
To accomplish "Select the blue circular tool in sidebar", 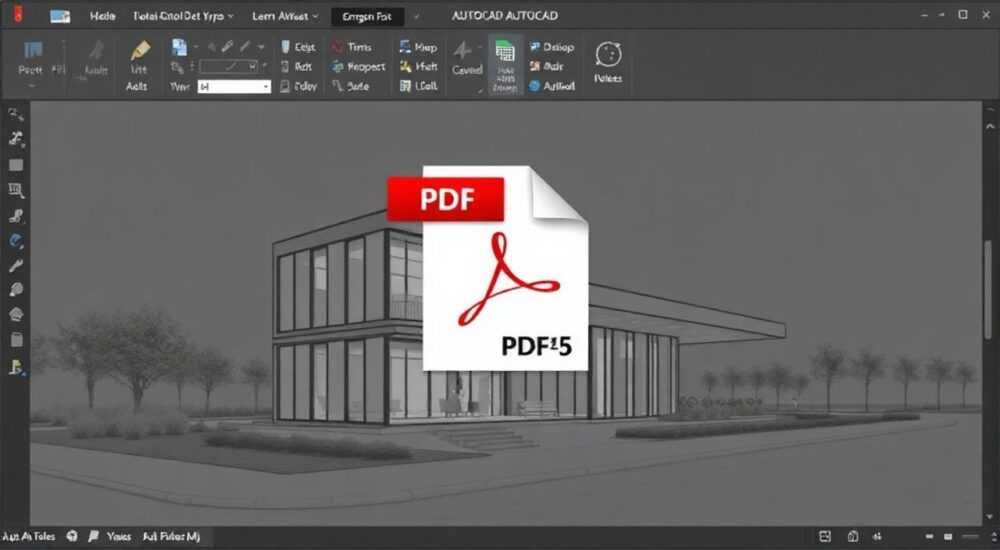I will click(16, 241).
